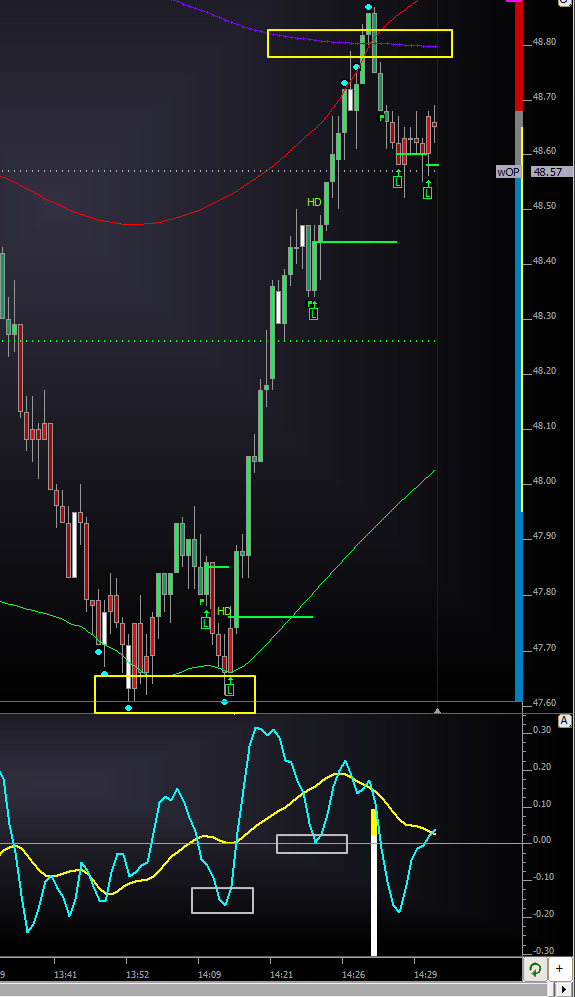Viewport: 575px width, 997px height.
Task: Click the 47.70 price axis label
Action: pyautogui.click(x=544, y=648)
